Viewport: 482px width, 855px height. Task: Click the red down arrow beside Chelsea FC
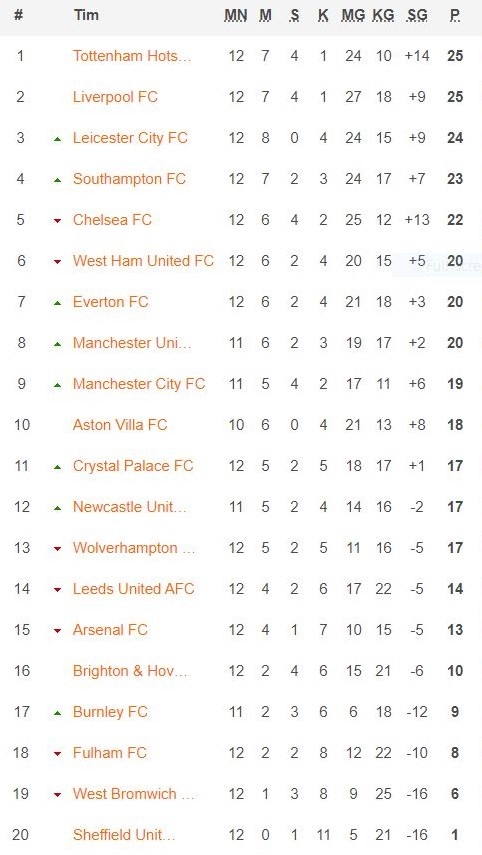pos(57,221)
